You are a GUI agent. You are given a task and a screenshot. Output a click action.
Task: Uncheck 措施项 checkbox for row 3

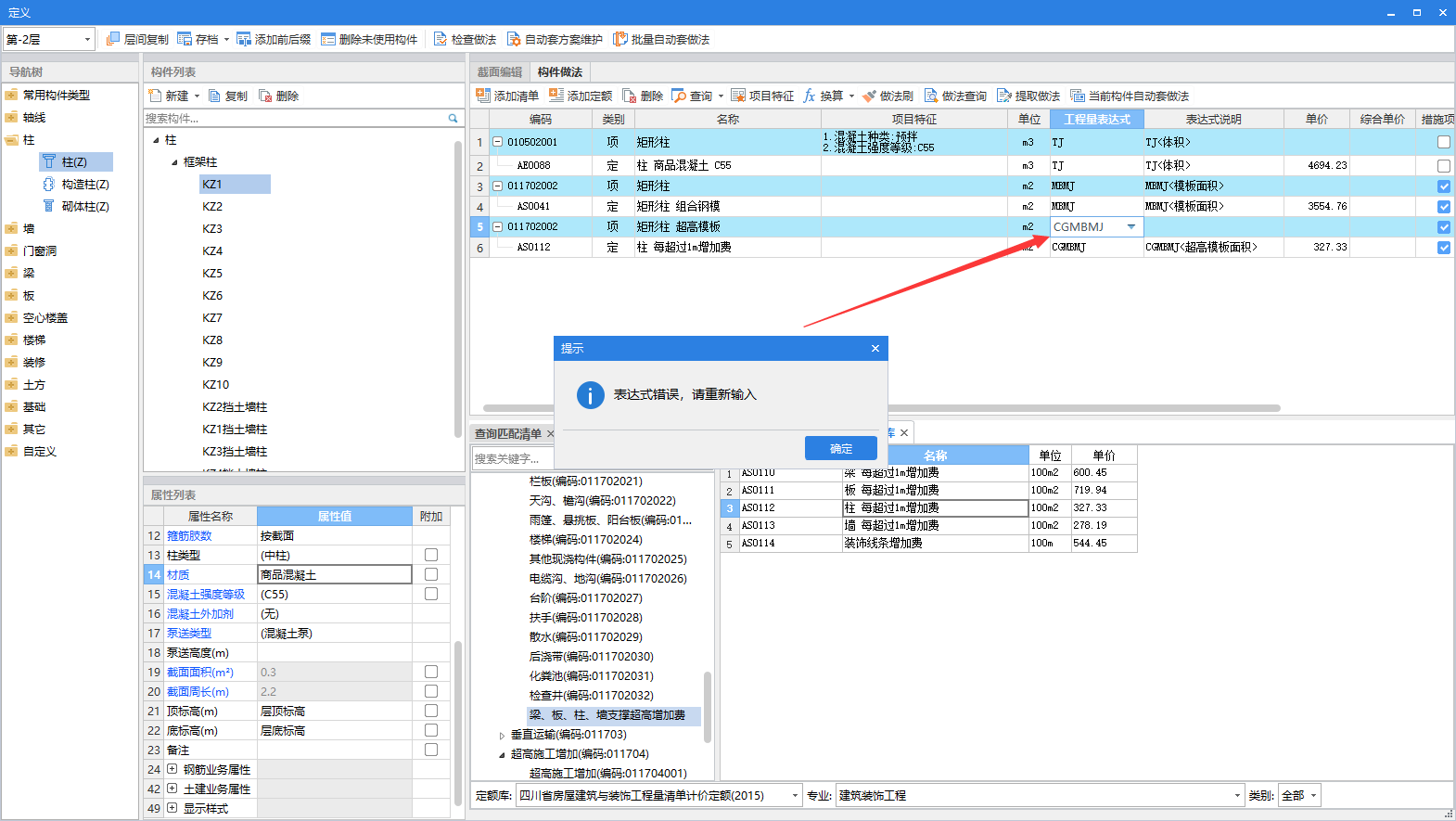[x=1443, y=186]
